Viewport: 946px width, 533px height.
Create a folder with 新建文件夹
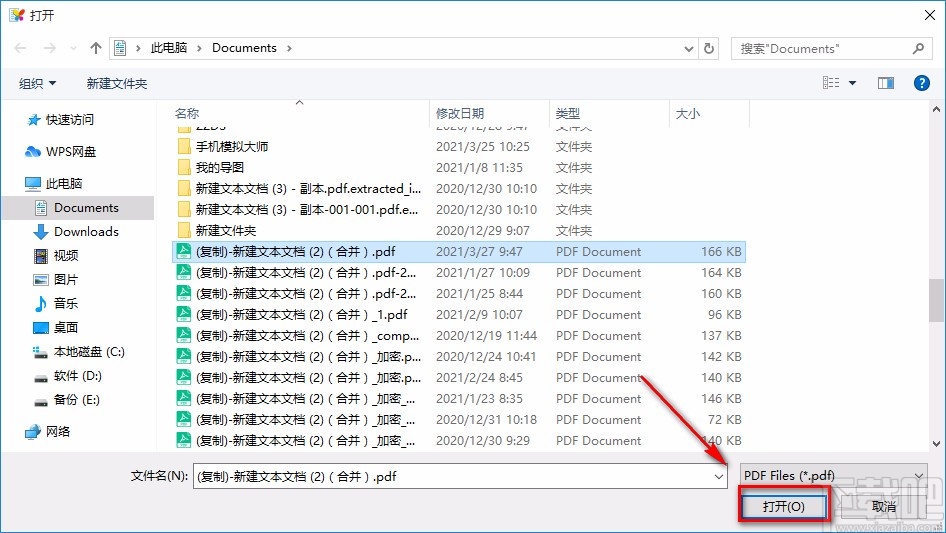point(116,83)
